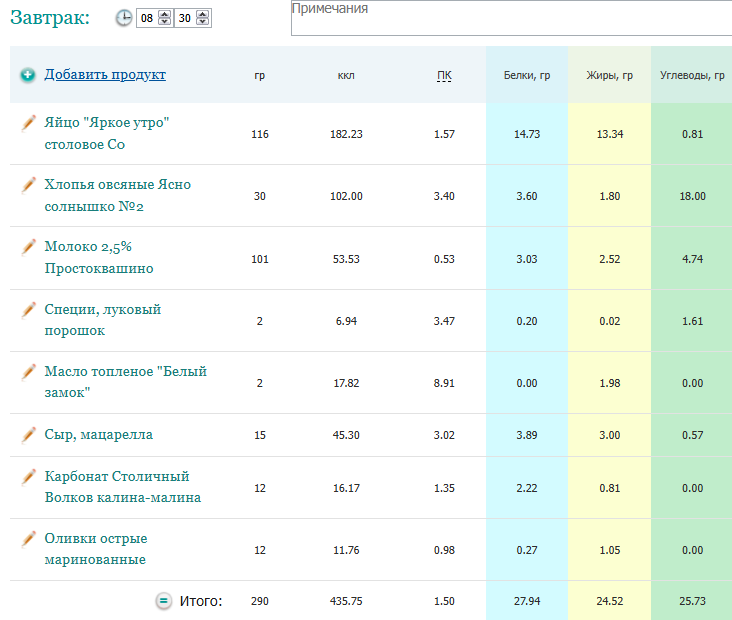Open the Молоко 2,5% Простоквашино link
The width and height of the screenshot is (732, 620).
tap(99, 258)
